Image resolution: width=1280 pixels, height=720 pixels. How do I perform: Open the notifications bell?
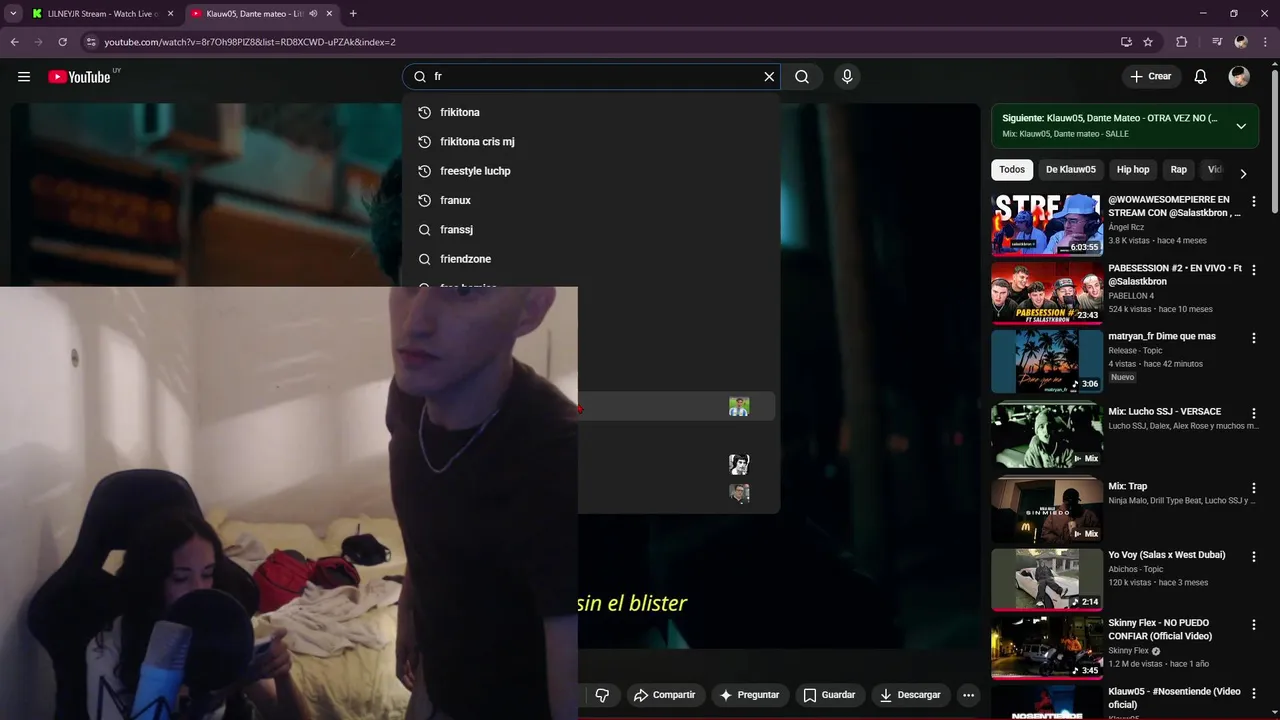[x=1201, y=77]
